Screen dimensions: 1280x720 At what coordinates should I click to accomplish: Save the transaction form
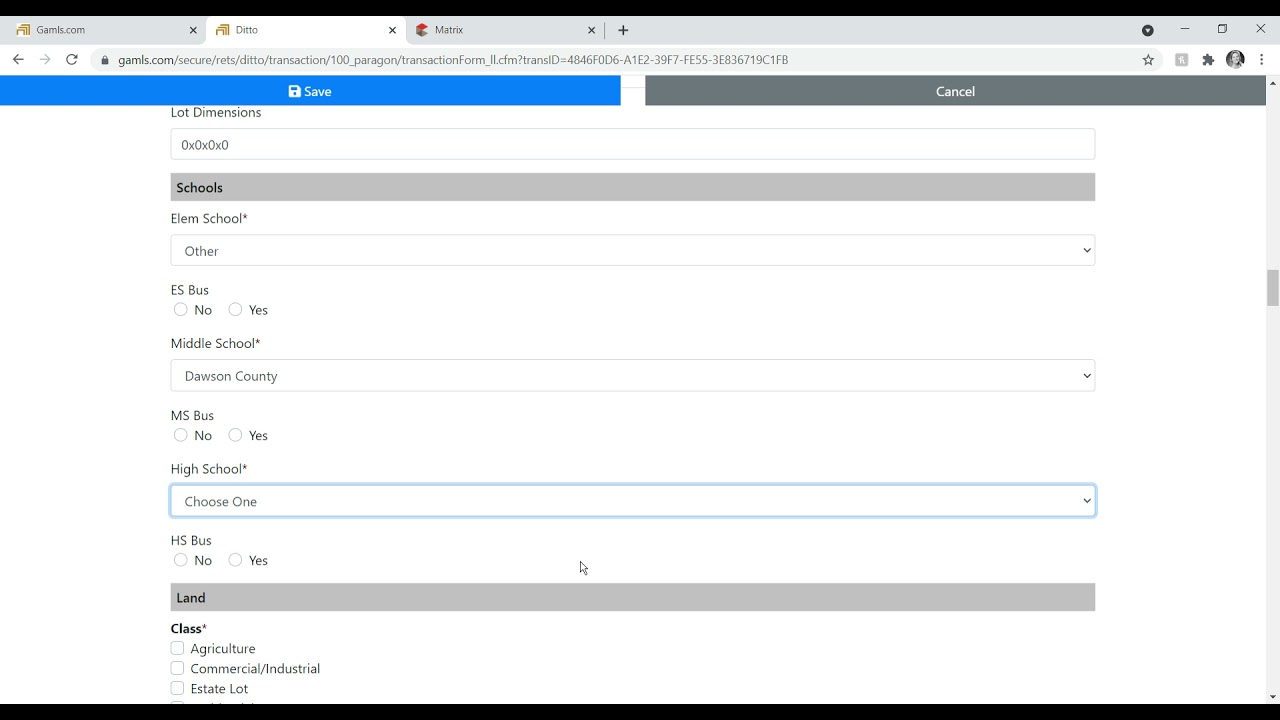pos(310,91)
